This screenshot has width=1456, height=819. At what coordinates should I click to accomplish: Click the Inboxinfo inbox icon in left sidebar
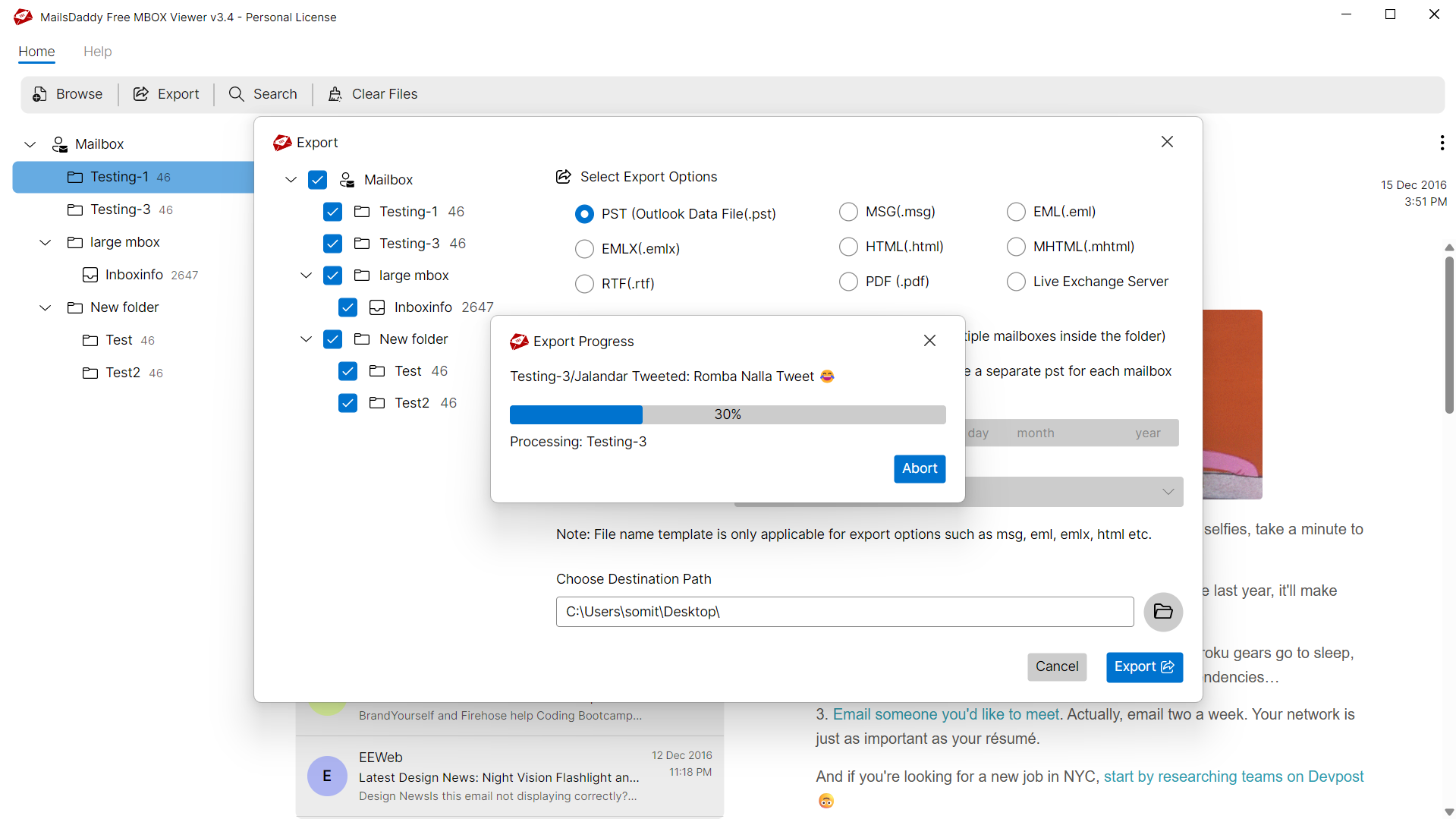(x=90, y=275)
